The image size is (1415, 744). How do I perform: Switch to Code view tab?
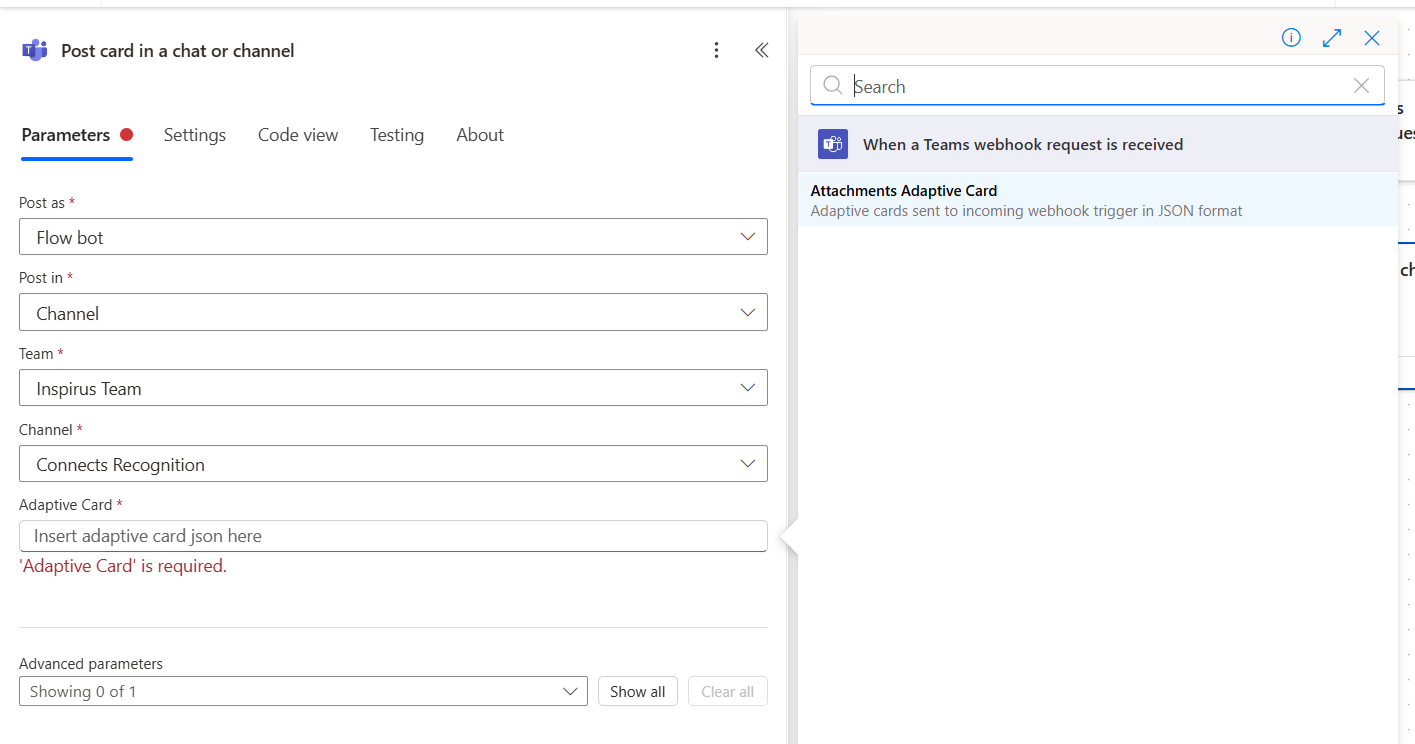click(298, 135)
